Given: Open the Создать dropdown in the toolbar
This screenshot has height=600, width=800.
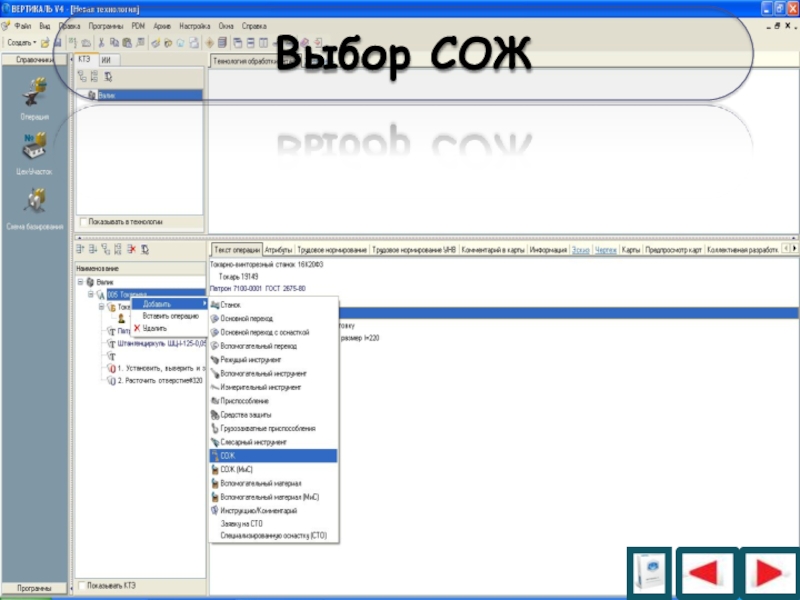Looking at the screenshot, I should (x=21, y=43).
